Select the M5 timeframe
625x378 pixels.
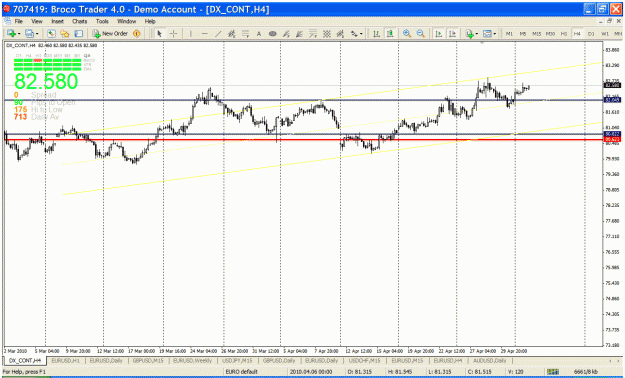tap(523, 34)
